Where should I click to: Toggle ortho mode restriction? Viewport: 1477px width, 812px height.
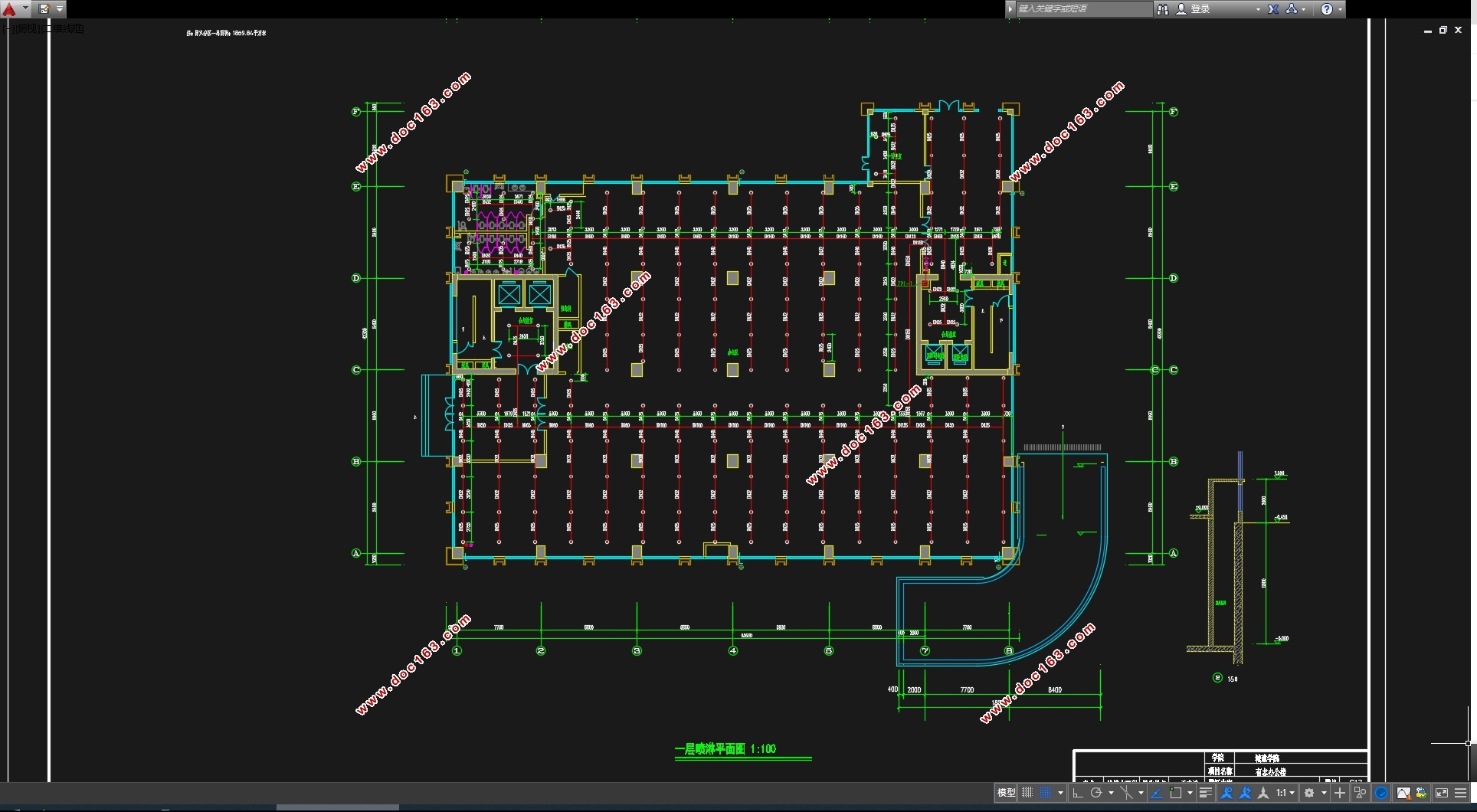click(1078, 793)
